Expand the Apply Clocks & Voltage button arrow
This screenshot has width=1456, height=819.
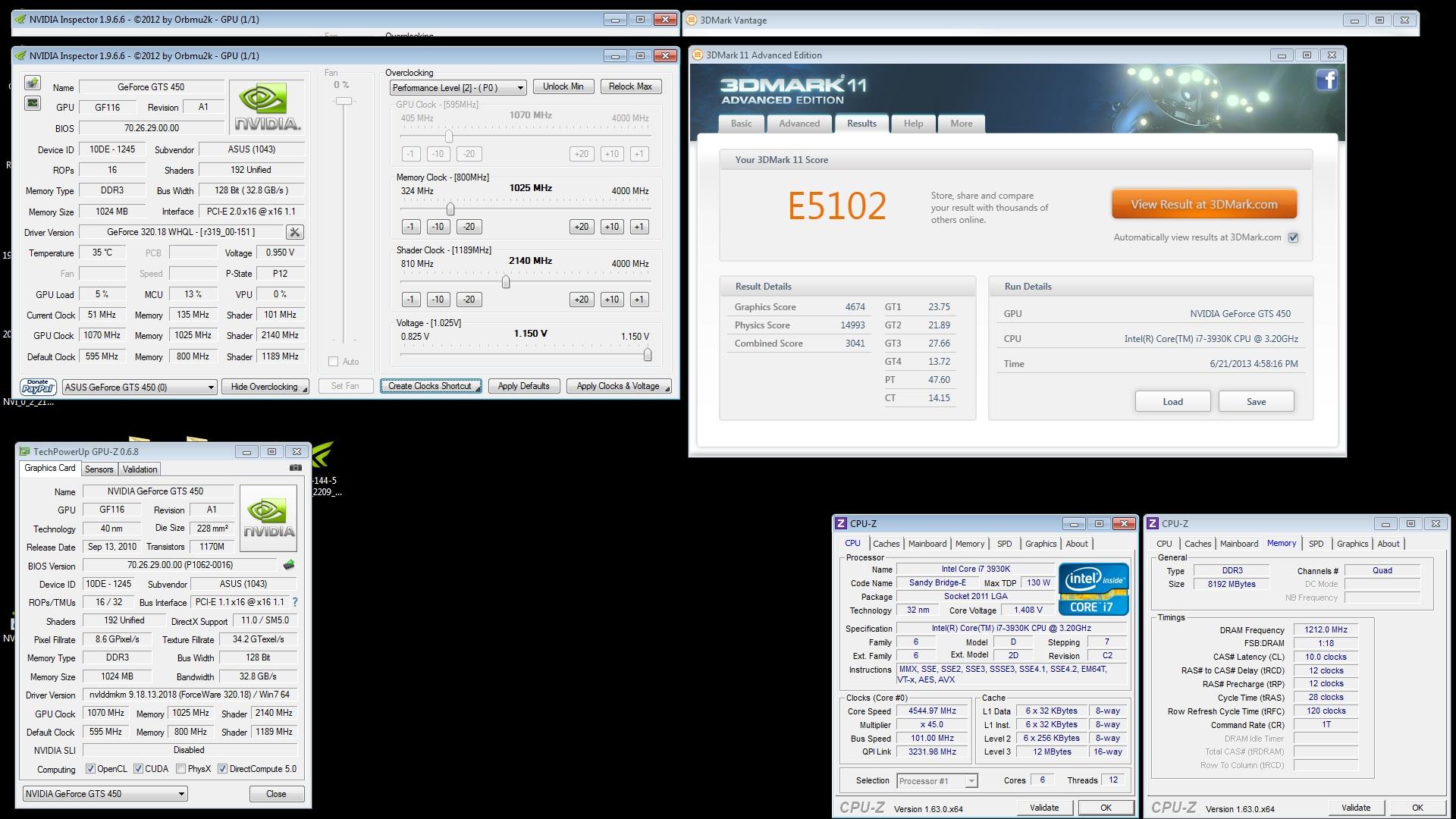[667, 388]
